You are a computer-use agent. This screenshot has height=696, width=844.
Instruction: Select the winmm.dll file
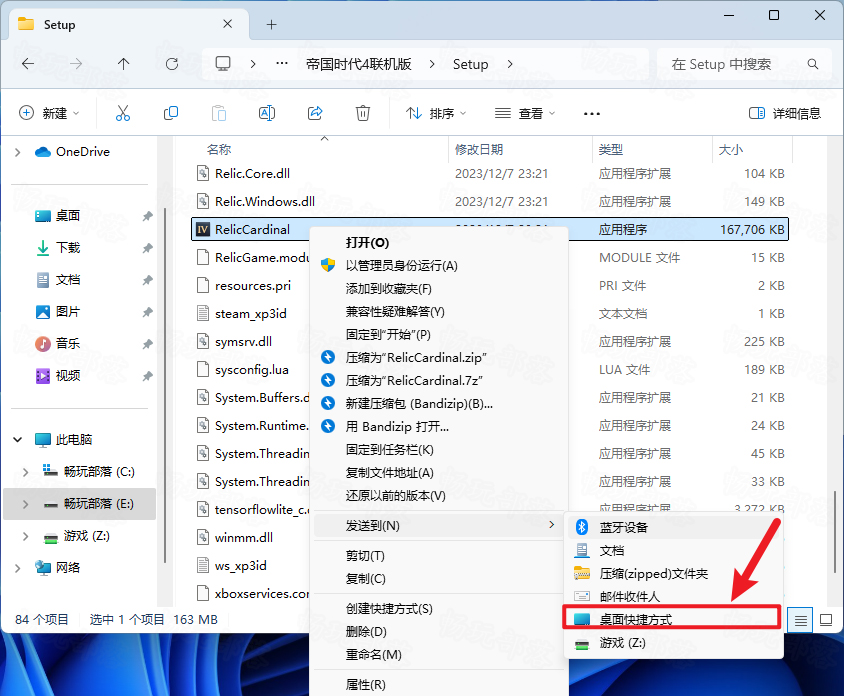click(244, 537)
